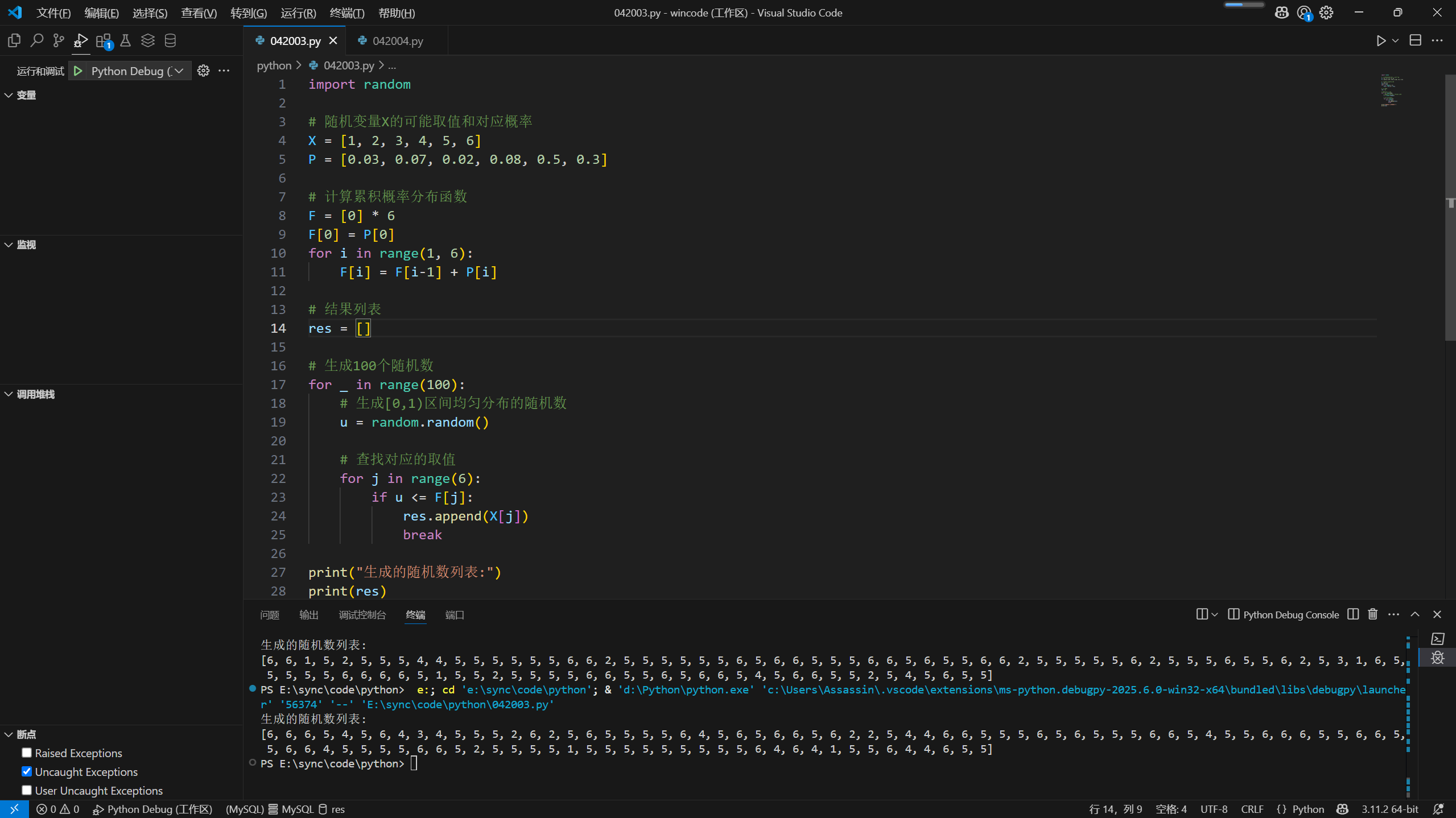Open the run file dropdown arrow
Screen dimensions: 1456x818
[x=1395, y=40]
